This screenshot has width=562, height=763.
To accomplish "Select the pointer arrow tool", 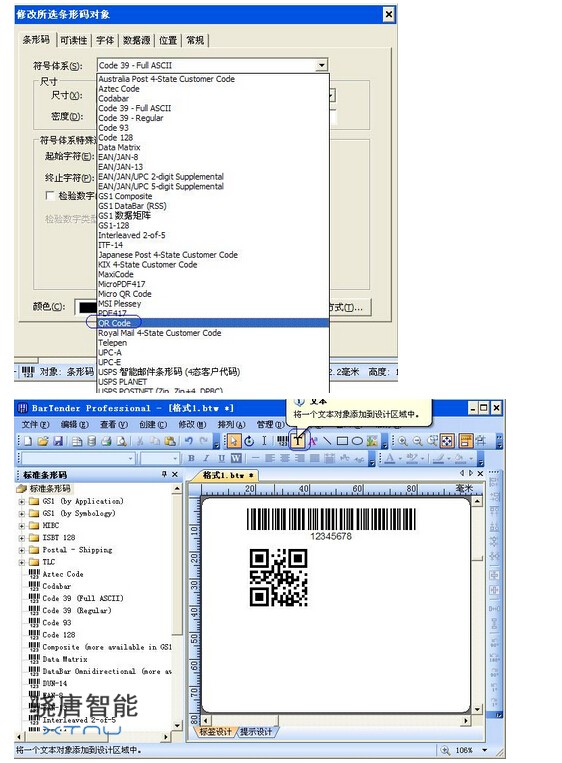I will click(x=234, y=441).
